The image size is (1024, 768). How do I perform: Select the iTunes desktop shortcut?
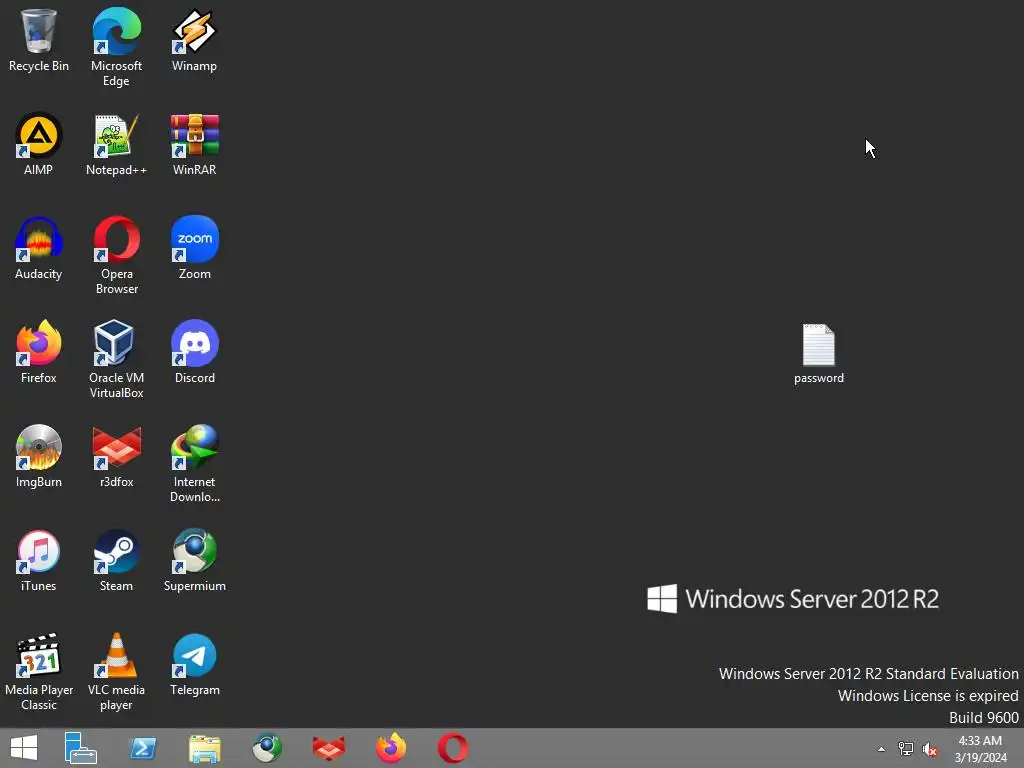coord(39,560)
